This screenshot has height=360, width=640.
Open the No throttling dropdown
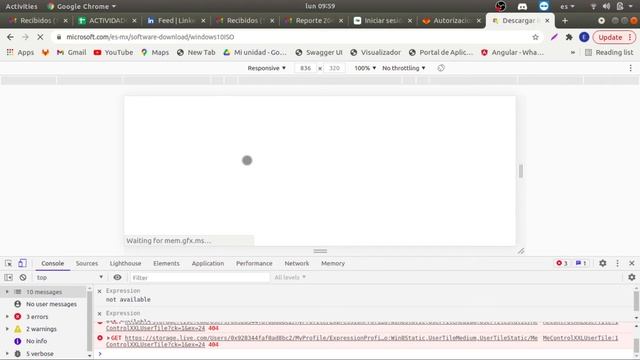click(x=404, y=68)
